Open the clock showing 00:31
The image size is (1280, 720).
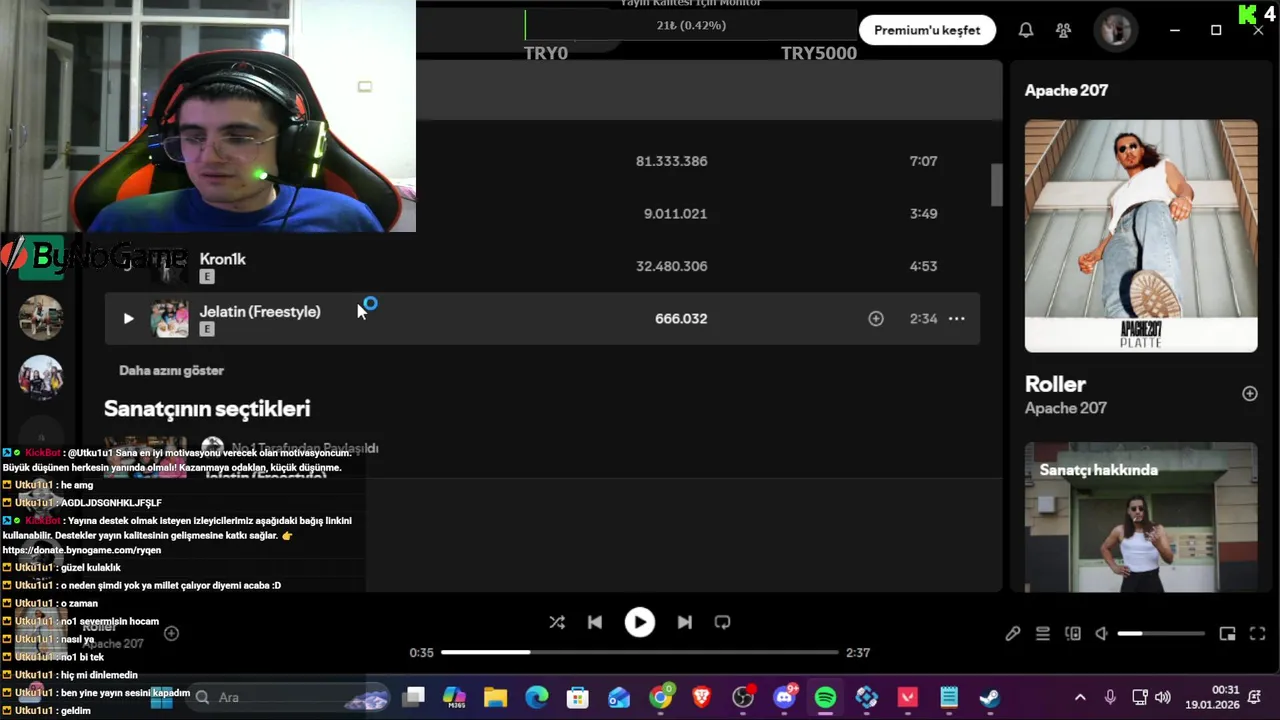pos(1214,697)
